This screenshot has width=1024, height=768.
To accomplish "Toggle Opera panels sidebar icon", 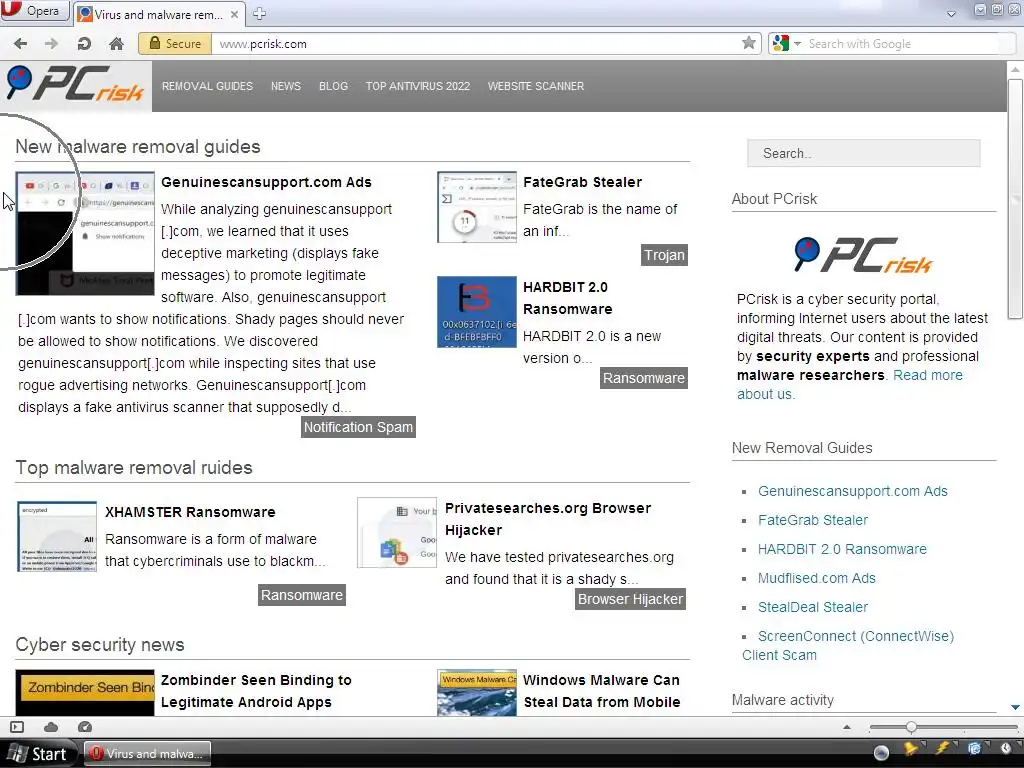I will tap(18, 727).
